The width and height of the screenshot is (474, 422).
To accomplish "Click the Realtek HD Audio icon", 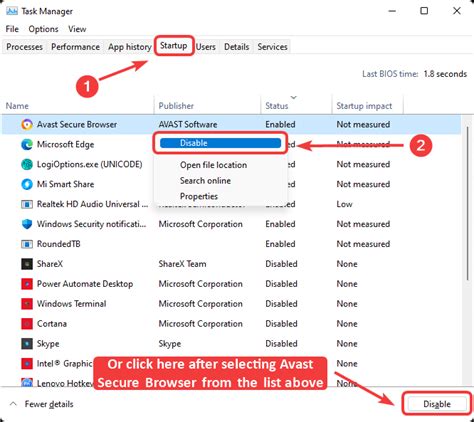I will point(27,204).
